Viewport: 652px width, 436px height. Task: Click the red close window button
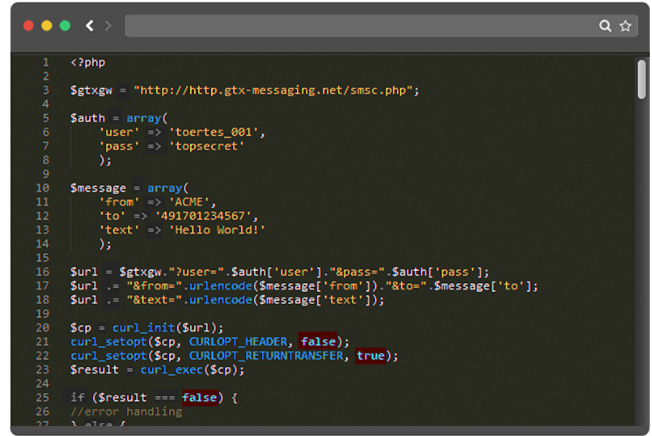(28, 26)
